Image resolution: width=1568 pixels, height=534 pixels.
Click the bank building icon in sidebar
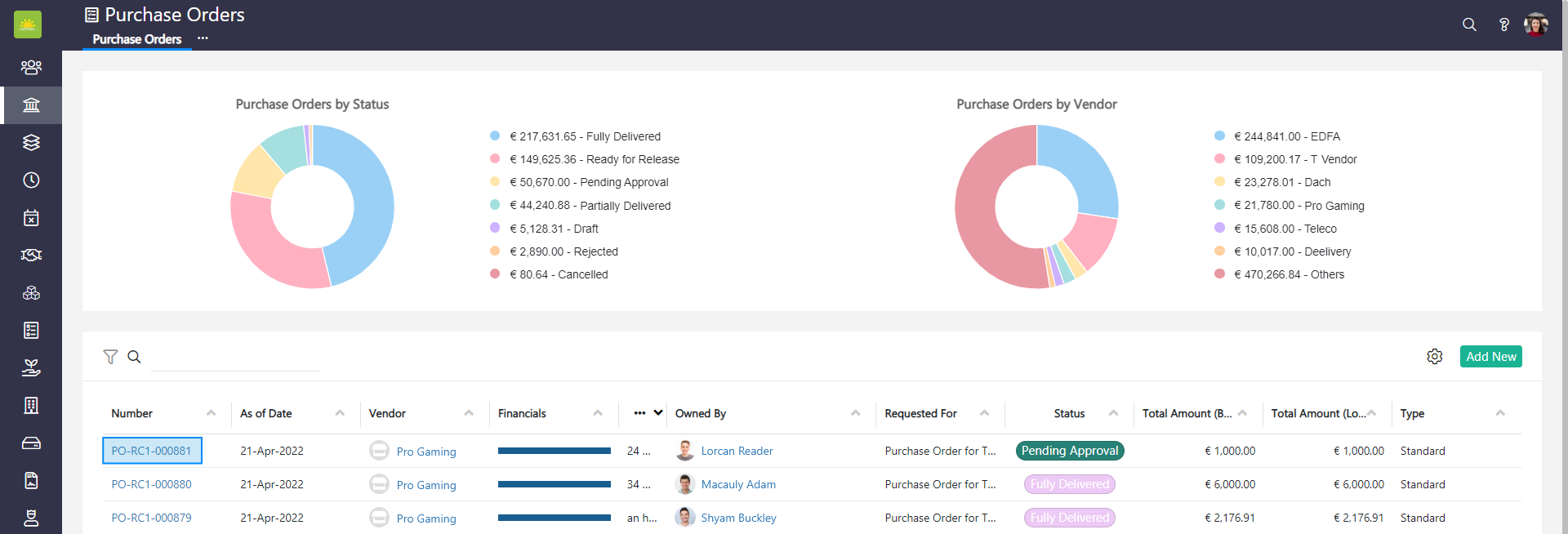31,105
